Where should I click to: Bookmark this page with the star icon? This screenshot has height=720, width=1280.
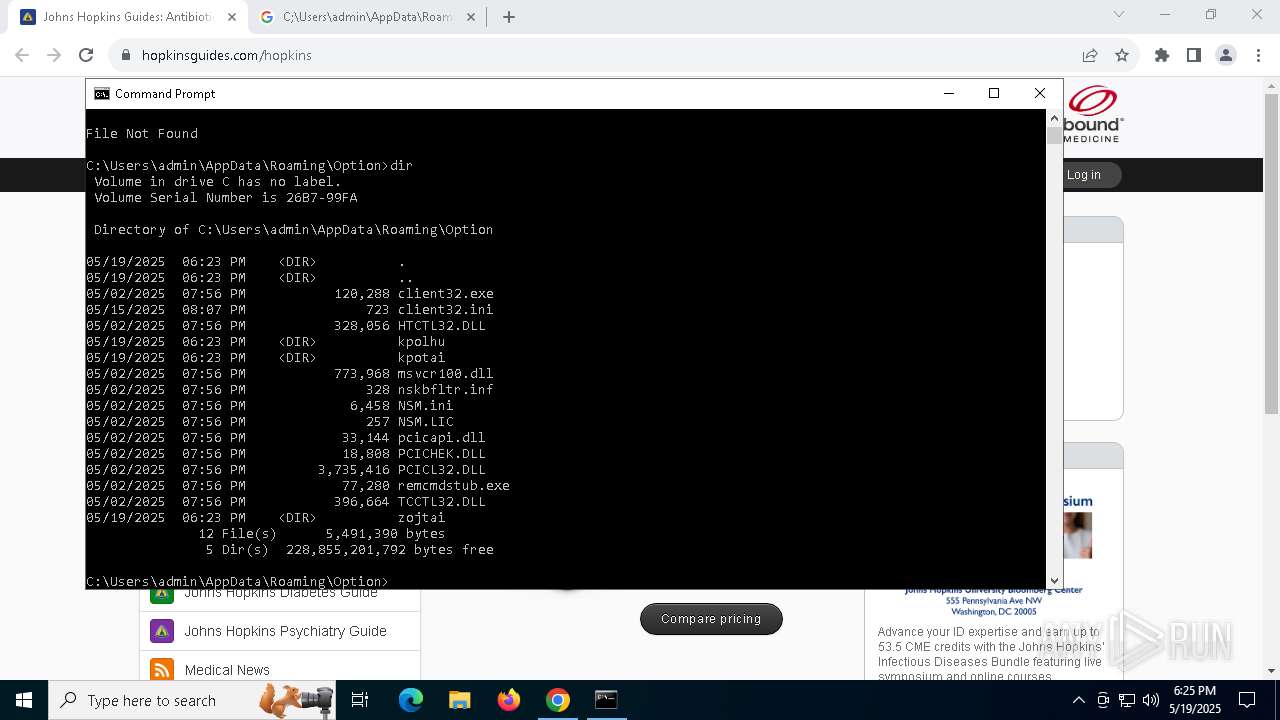click(x=1122, y=55)
